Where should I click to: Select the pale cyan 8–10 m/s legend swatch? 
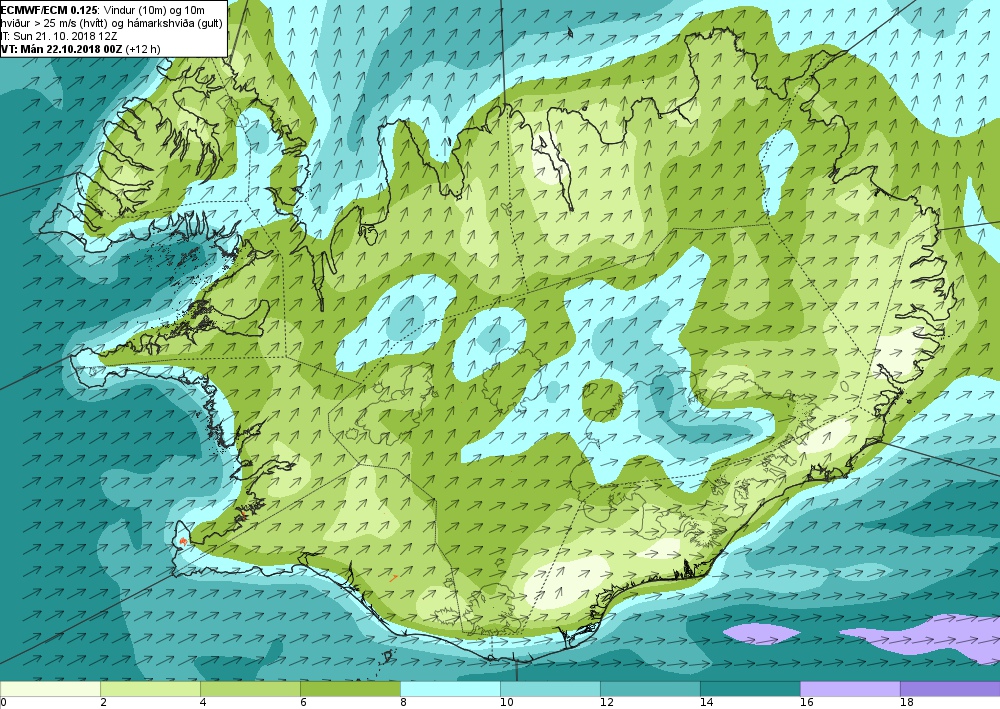pyautogui.click(x=450, y=689)
